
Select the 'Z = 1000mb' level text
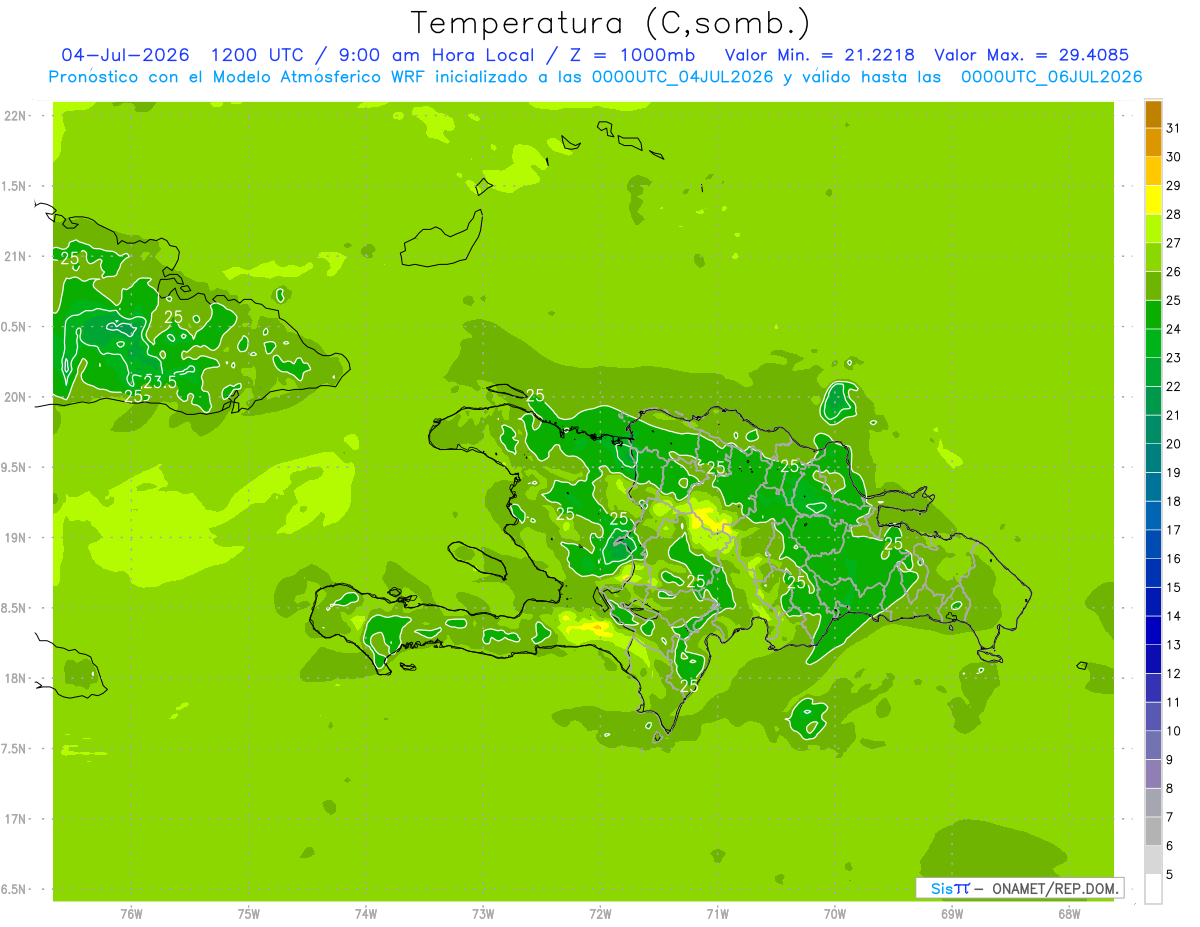point(633,55)
